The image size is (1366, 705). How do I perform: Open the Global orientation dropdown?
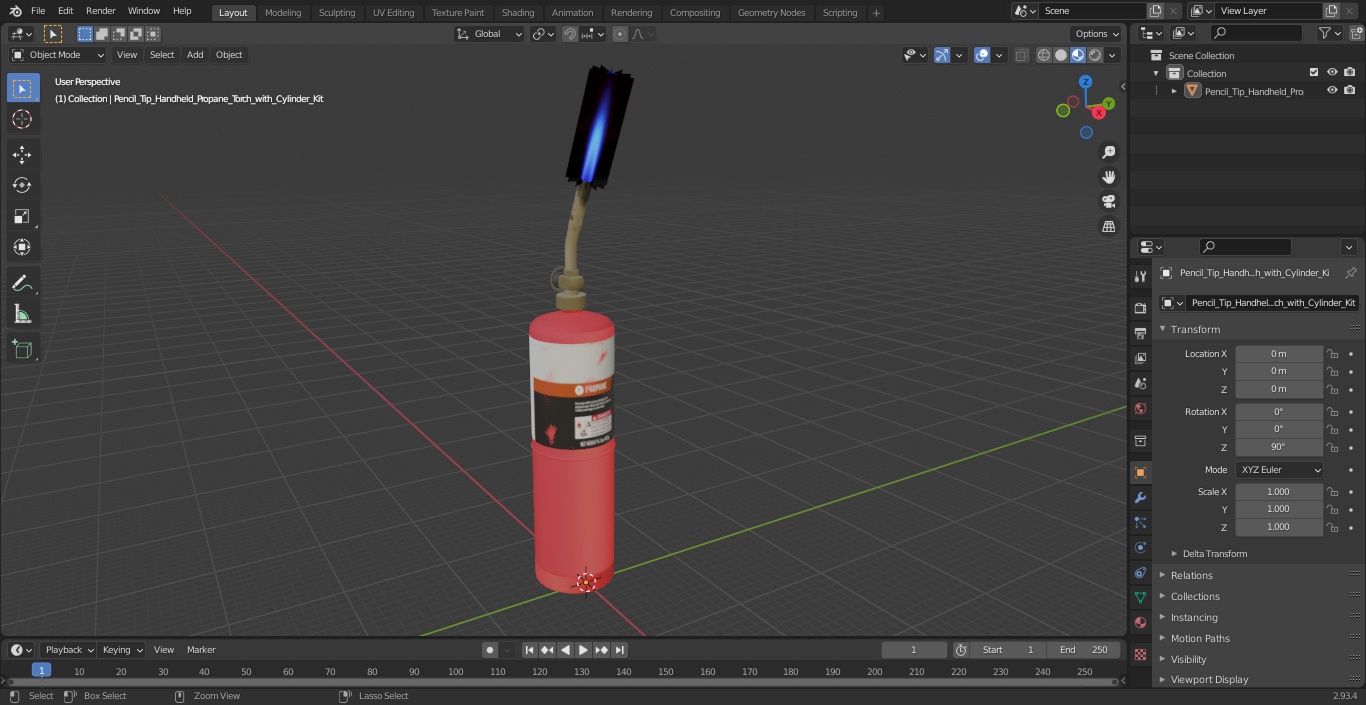[x=489, y=34]
